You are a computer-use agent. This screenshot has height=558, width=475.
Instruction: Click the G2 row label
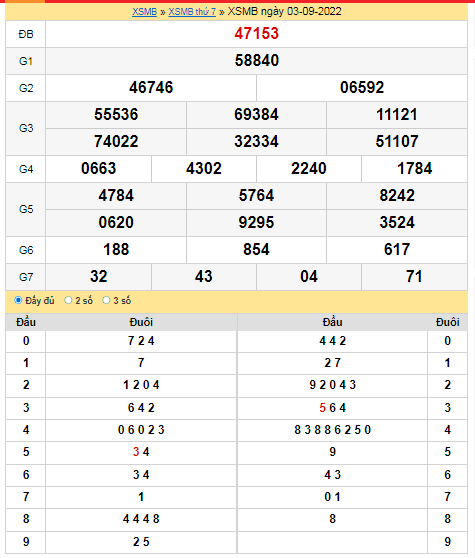point(26,88)
